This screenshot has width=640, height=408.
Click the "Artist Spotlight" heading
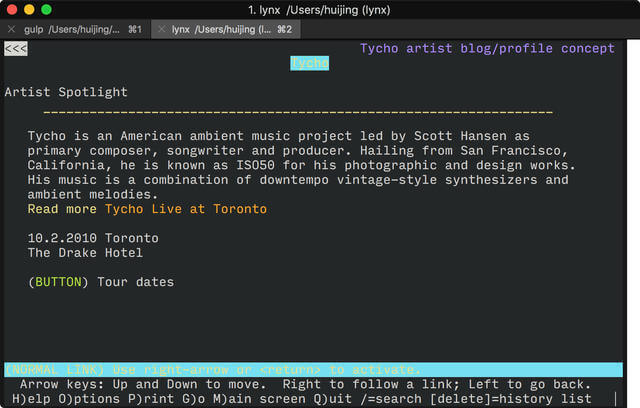click(x=66, y=92)
